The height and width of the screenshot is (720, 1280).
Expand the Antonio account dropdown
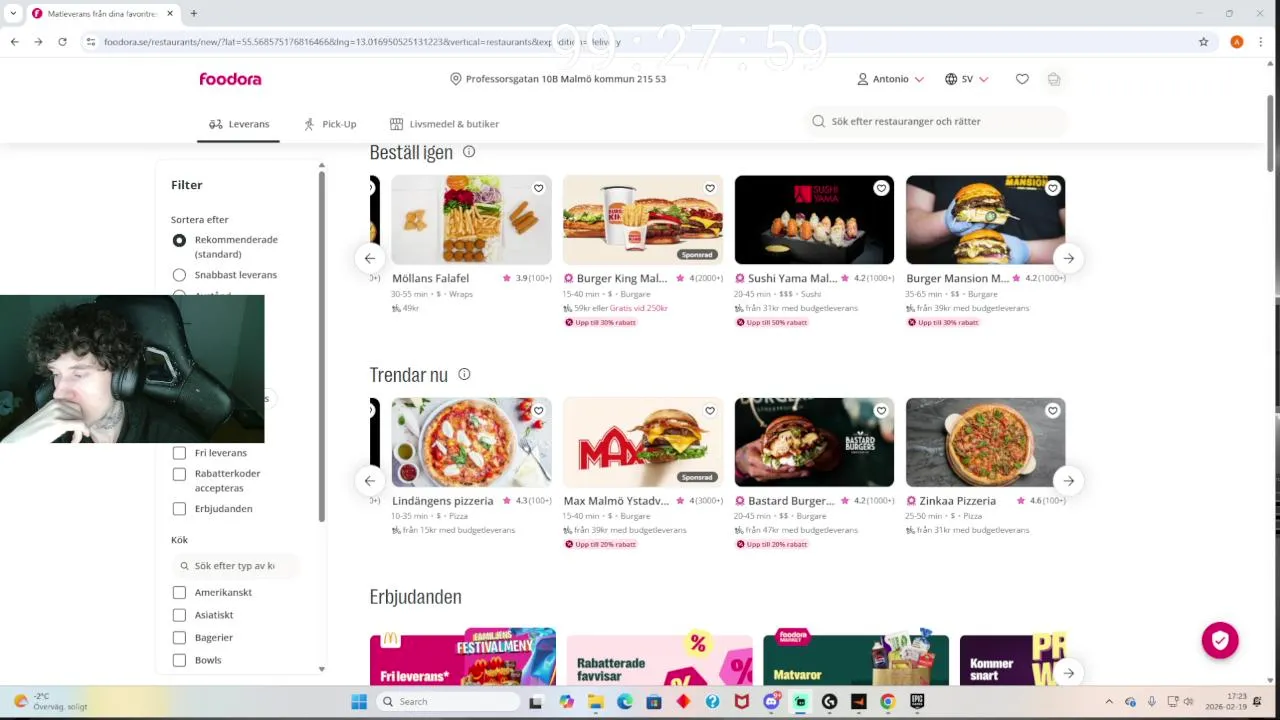(x=890, y=79)
